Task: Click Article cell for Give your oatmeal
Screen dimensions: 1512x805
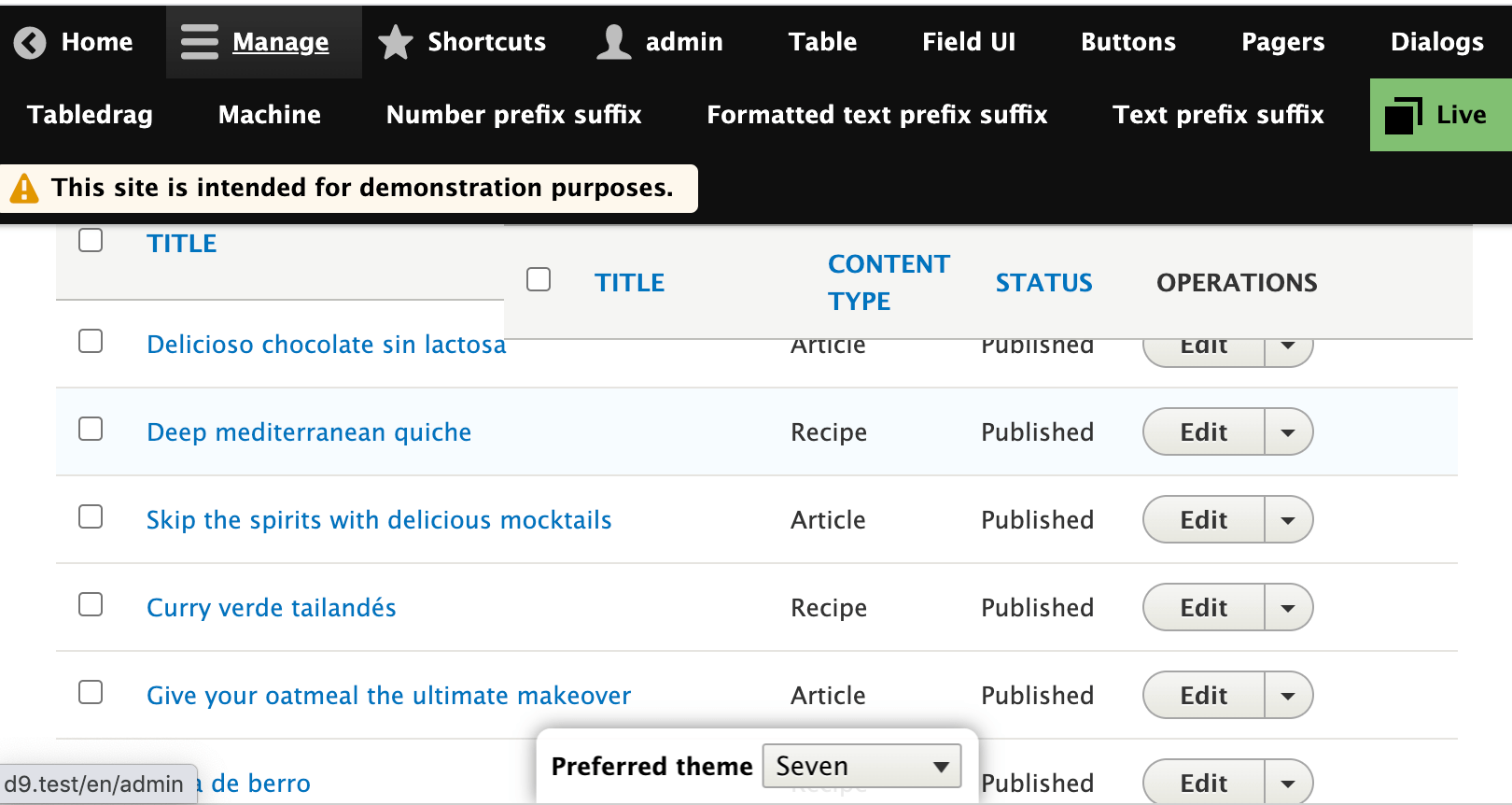Action: (x=828, y=696)
